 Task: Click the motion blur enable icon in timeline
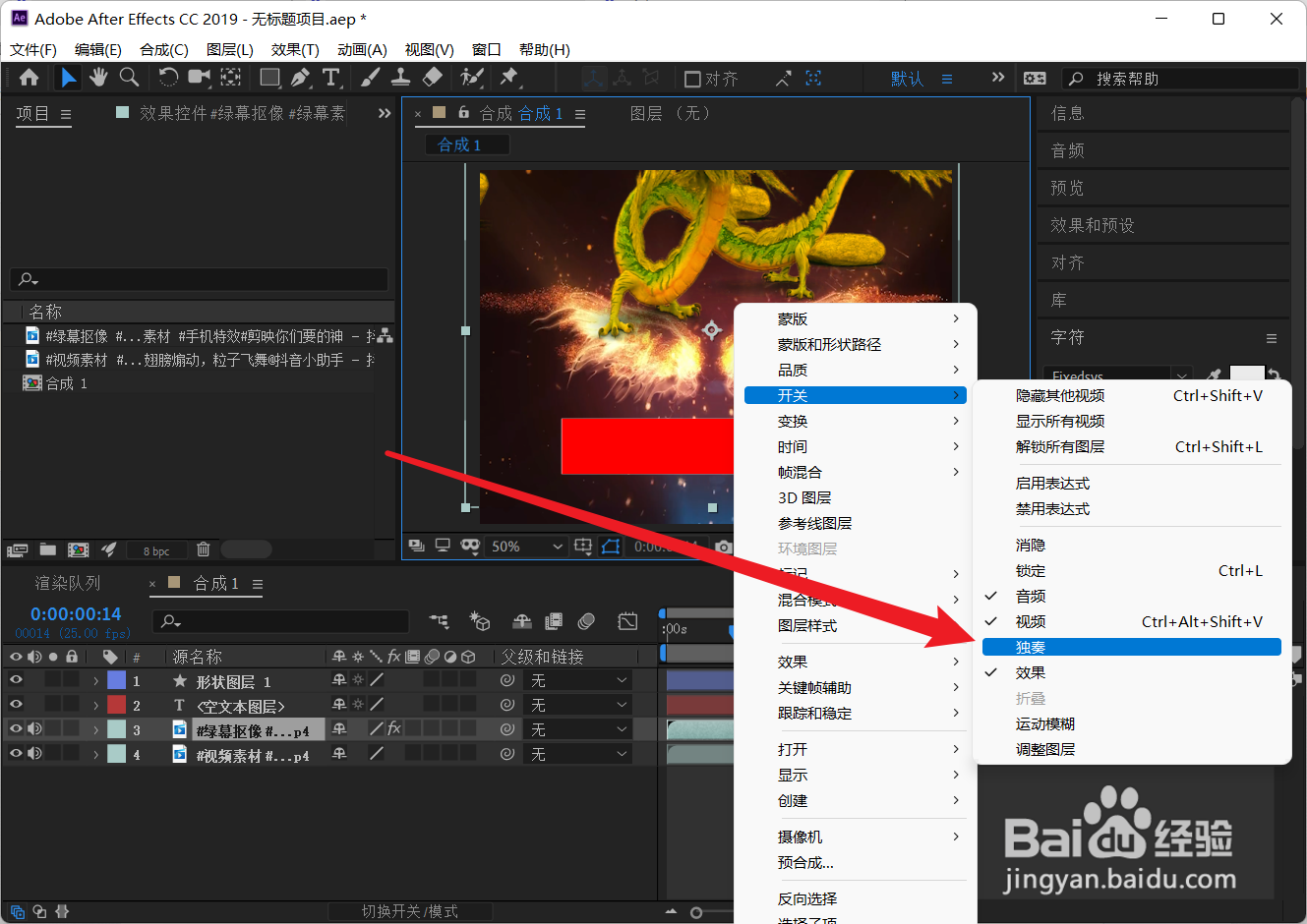586,621
